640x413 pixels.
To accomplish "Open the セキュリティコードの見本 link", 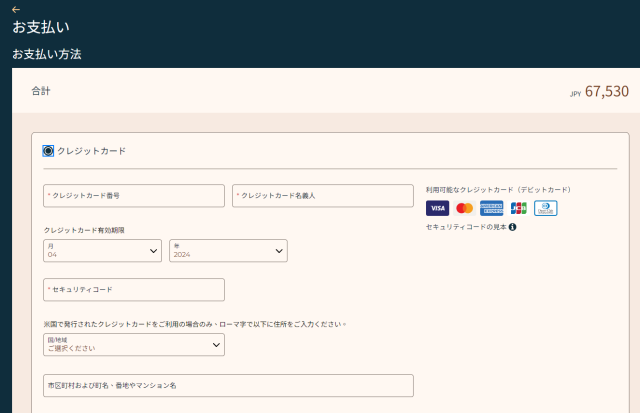I will pos(466,227).
